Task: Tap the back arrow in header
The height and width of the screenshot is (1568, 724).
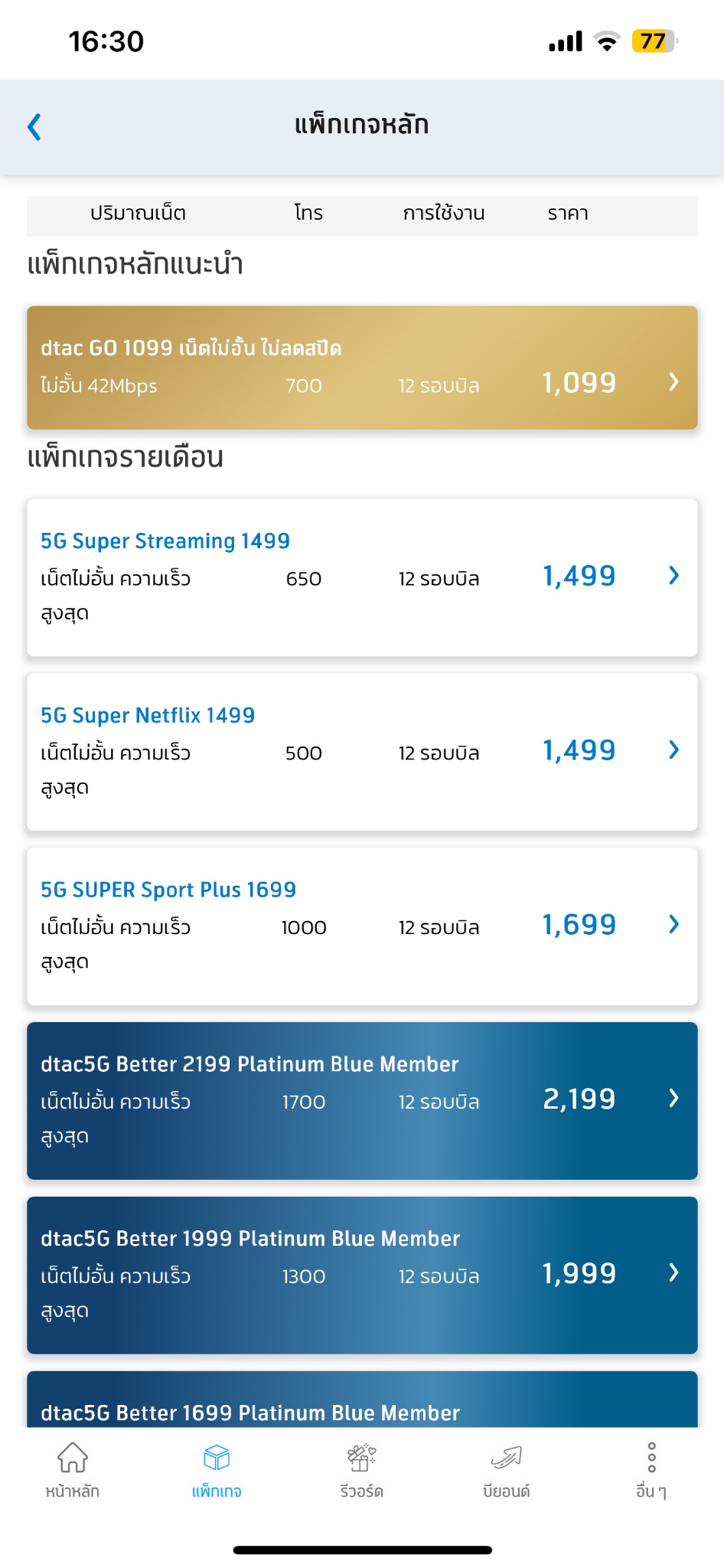Action: point(34,126)
